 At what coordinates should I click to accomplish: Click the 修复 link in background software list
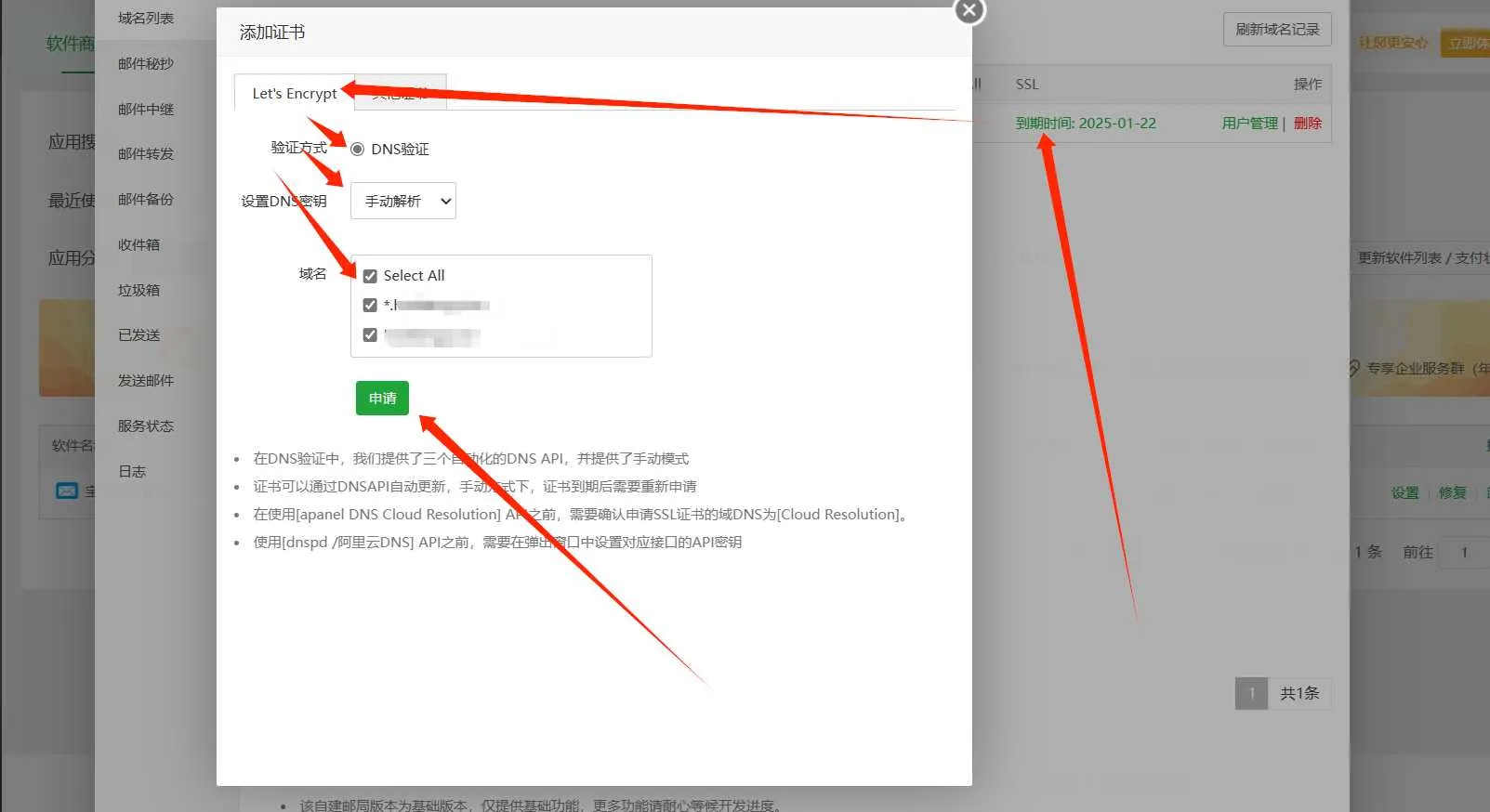tap(1452, 492)
